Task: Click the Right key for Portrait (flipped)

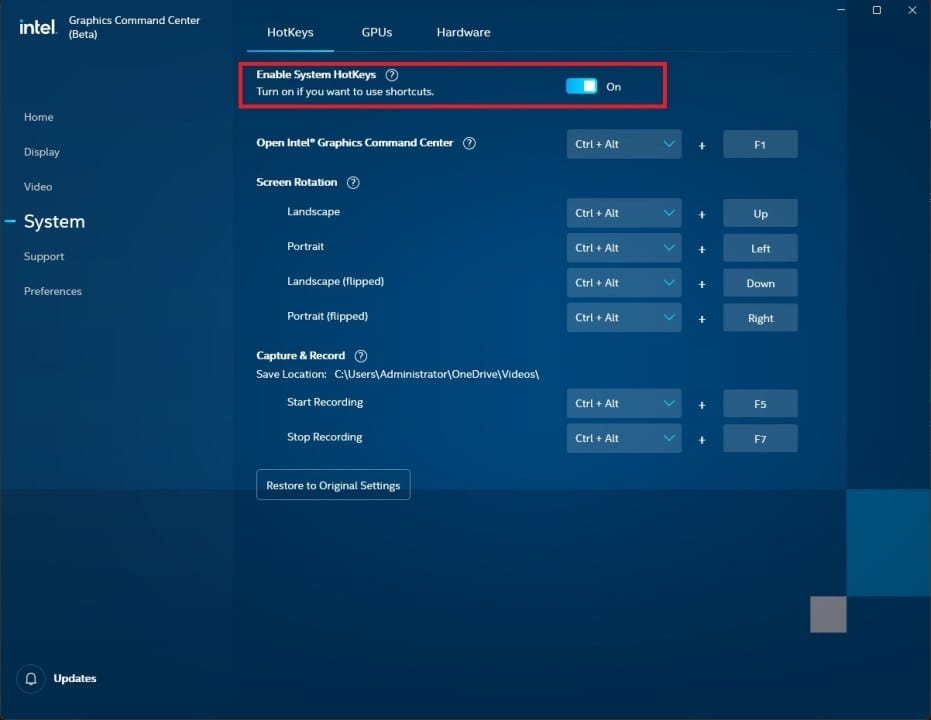Action: tap(760, 317)
